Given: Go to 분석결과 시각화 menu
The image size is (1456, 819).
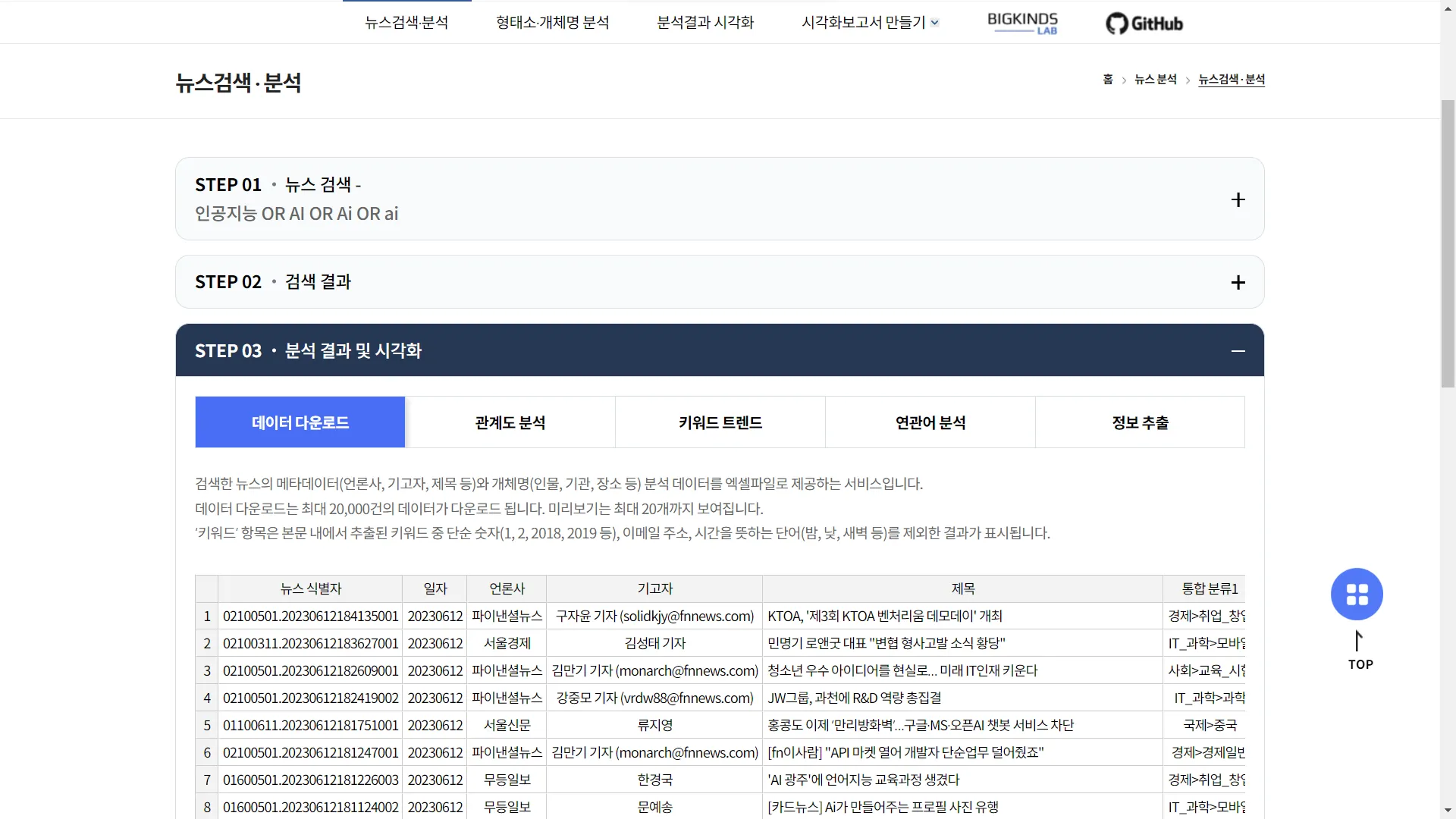Looking at the screenshot, I should tap(705, 23).
